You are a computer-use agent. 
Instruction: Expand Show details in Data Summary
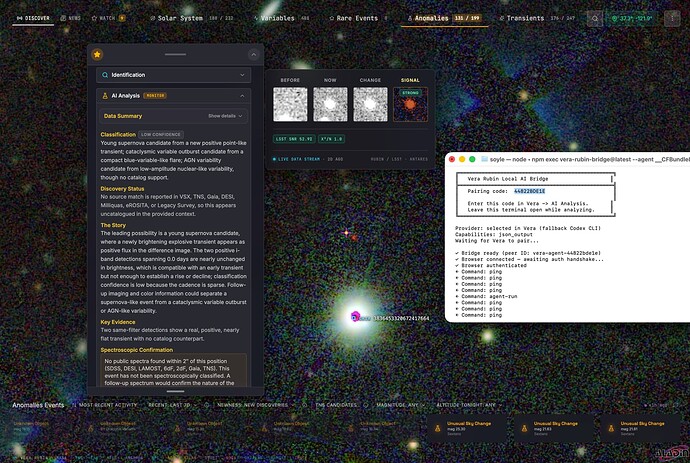click(x=225, y=116)
